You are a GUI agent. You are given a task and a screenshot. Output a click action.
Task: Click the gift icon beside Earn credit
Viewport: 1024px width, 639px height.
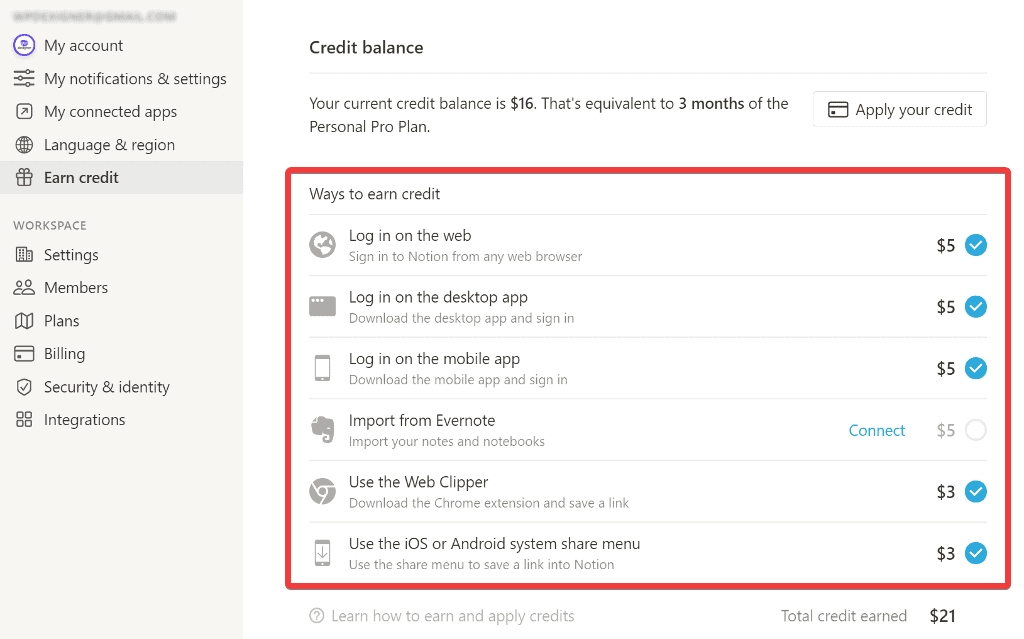(24, 177)
